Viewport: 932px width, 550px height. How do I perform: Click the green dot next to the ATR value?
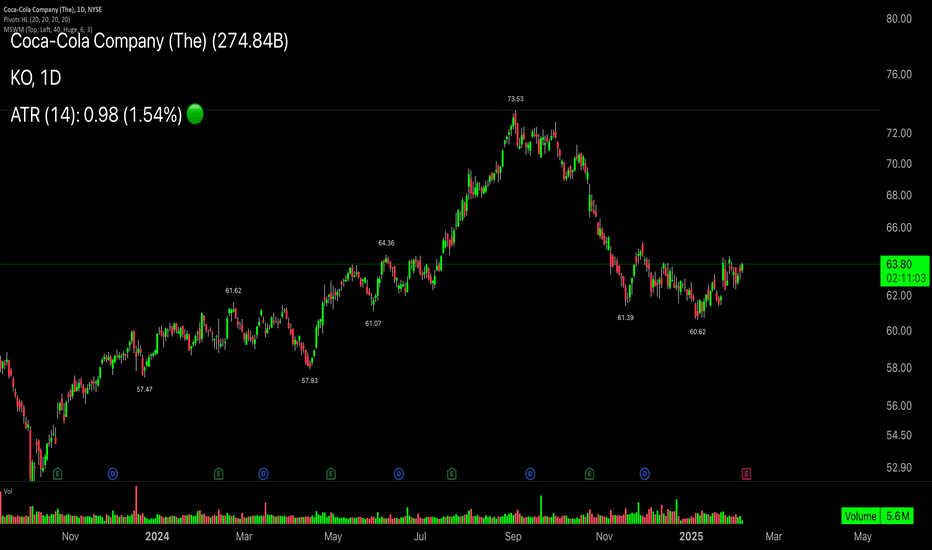click(x=195, y=114)
